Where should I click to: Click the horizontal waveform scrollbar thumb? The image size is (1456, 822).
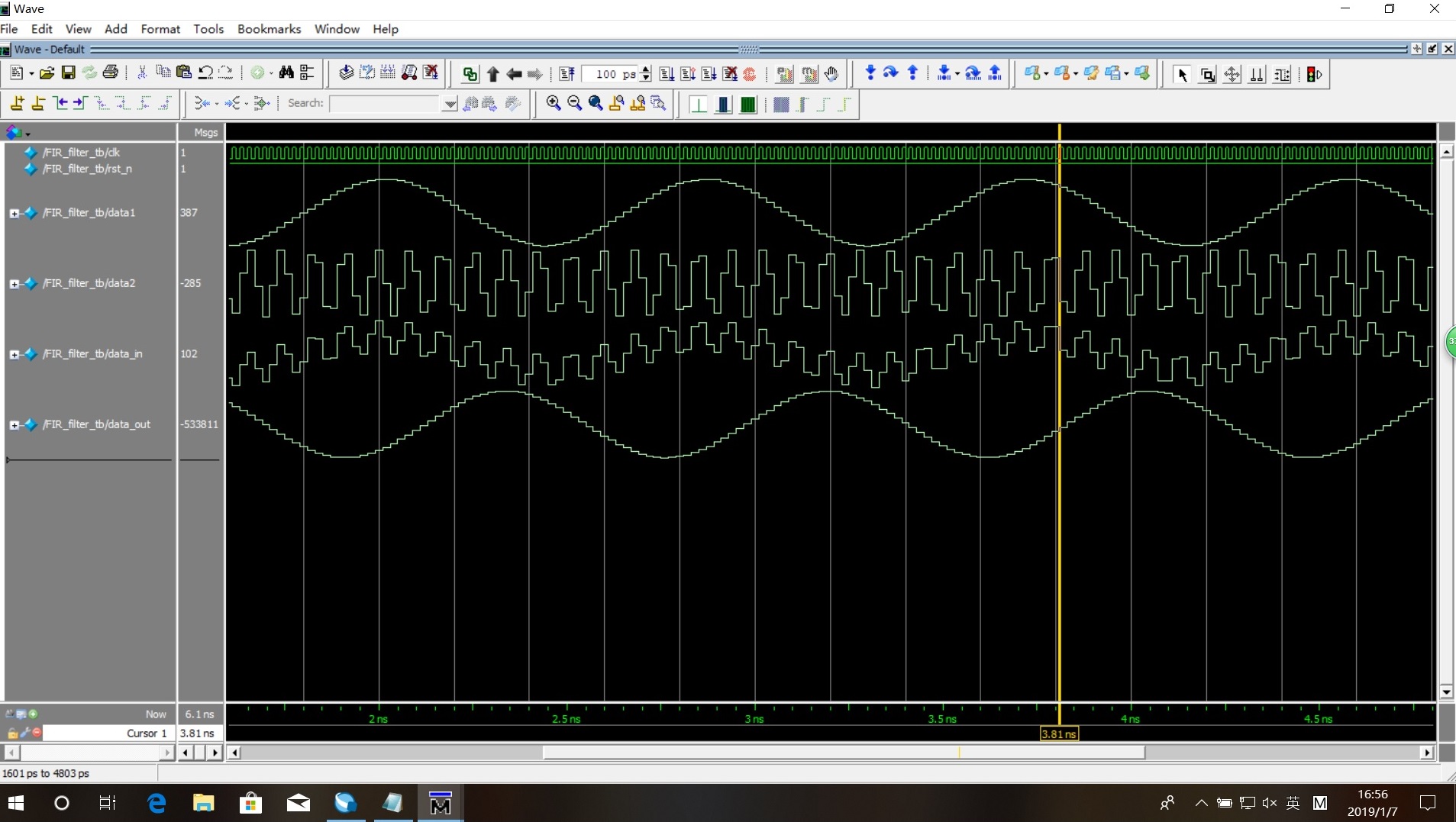point(844,753)
